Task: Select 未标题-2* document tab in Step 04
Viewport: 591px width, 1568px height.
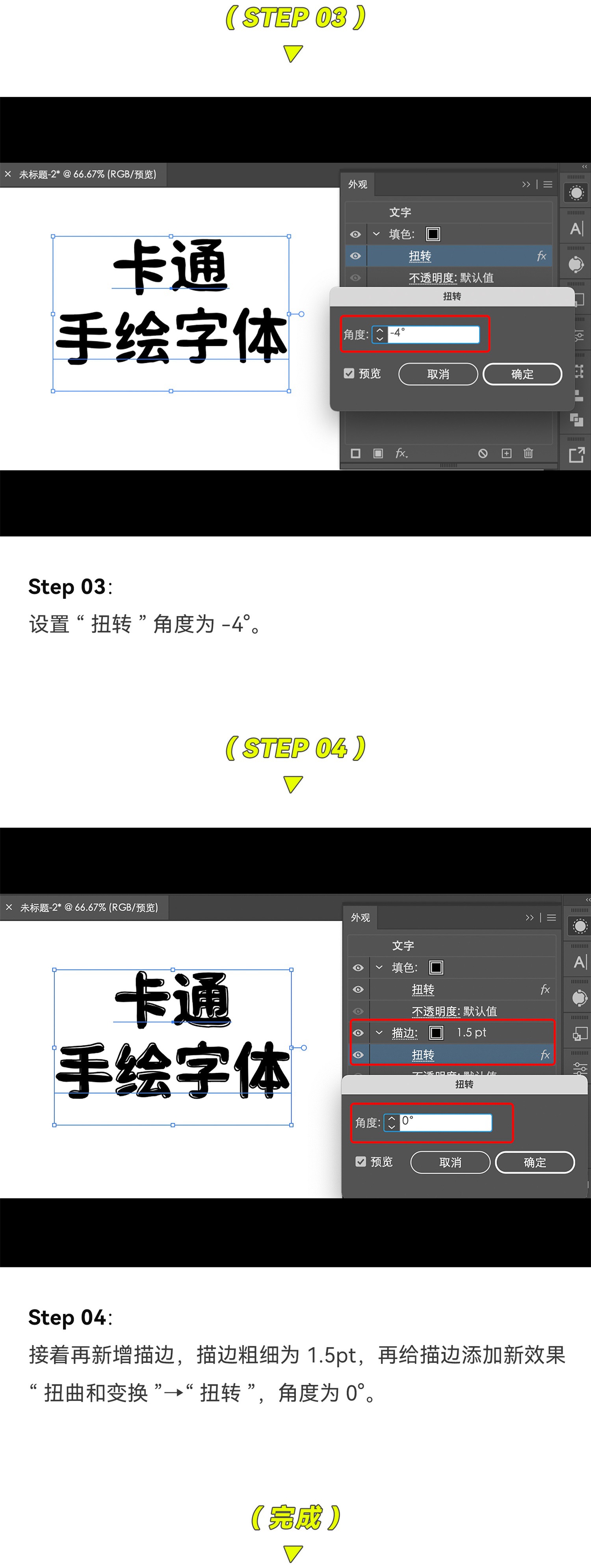Action: (x=89, y=908)
